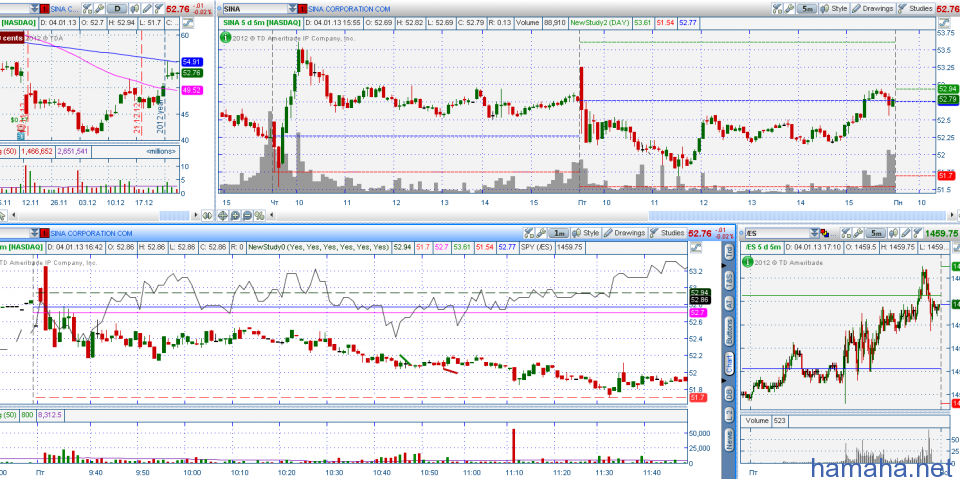Click horizontal scrollbar under SINA 5m chart
960x479 pixels.
coord(798,215)
